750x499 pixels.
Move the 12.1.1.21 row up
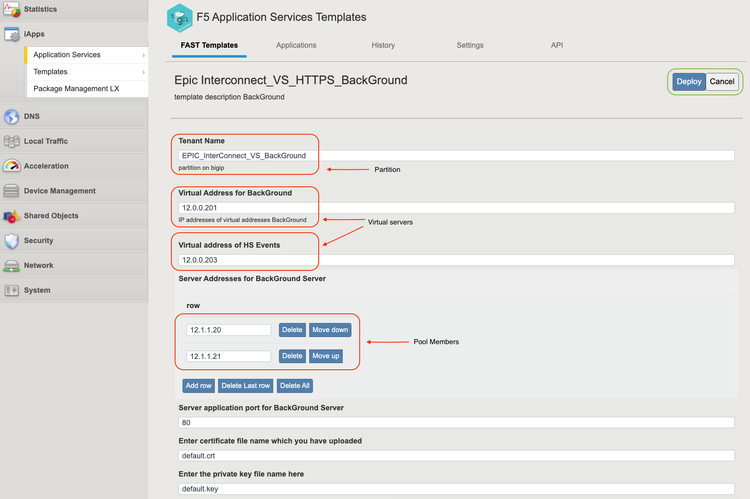pos(326,356)
